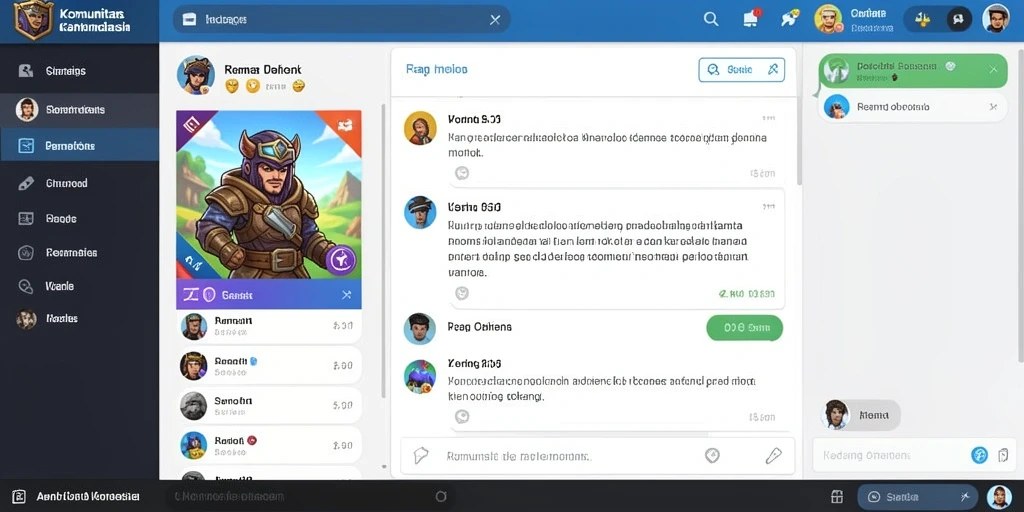The image size is (1024, 512).
Task: Open the grey avatar chat chip
Action: [861, 415]
